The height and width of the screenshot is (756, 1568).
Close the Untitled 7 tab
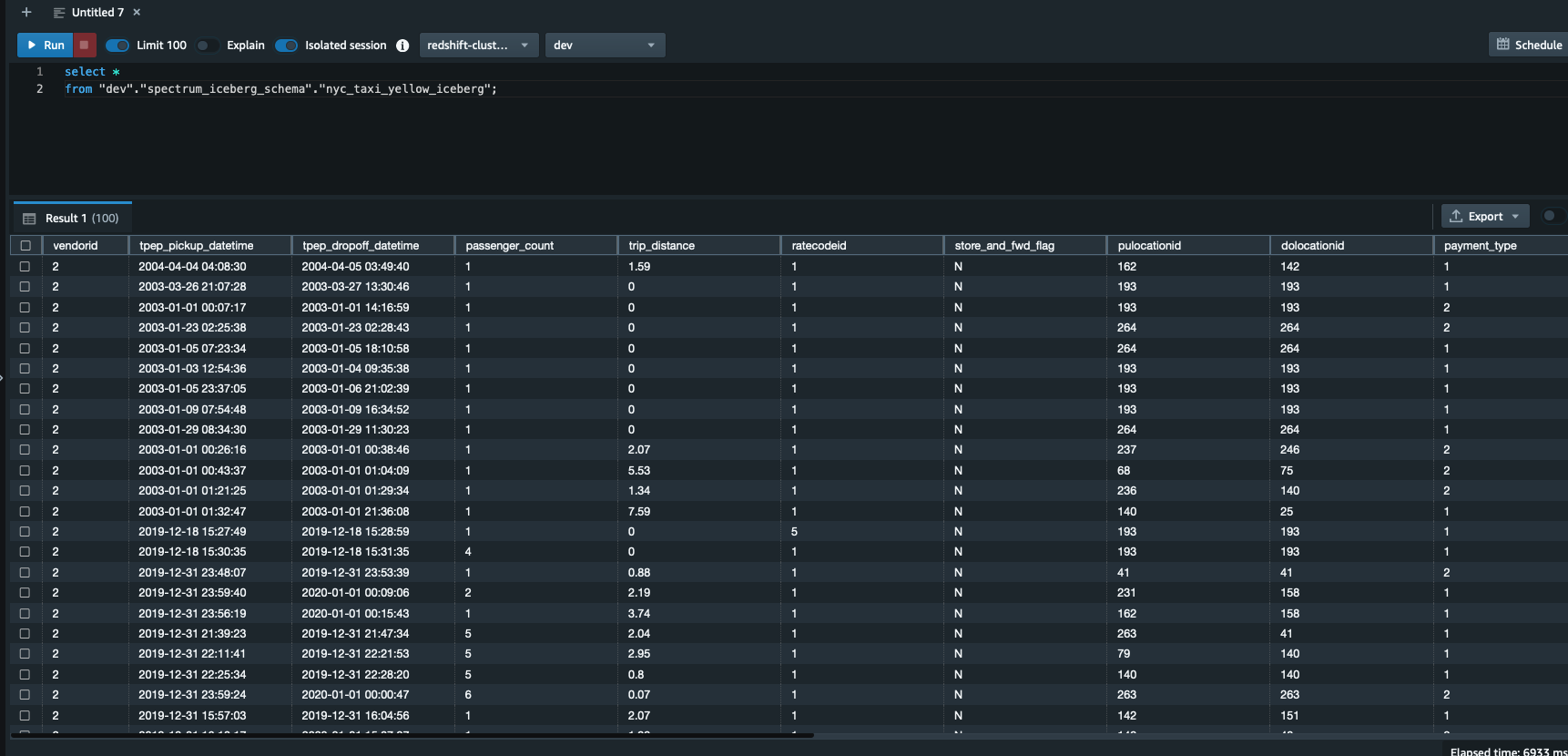coord(137,12)
